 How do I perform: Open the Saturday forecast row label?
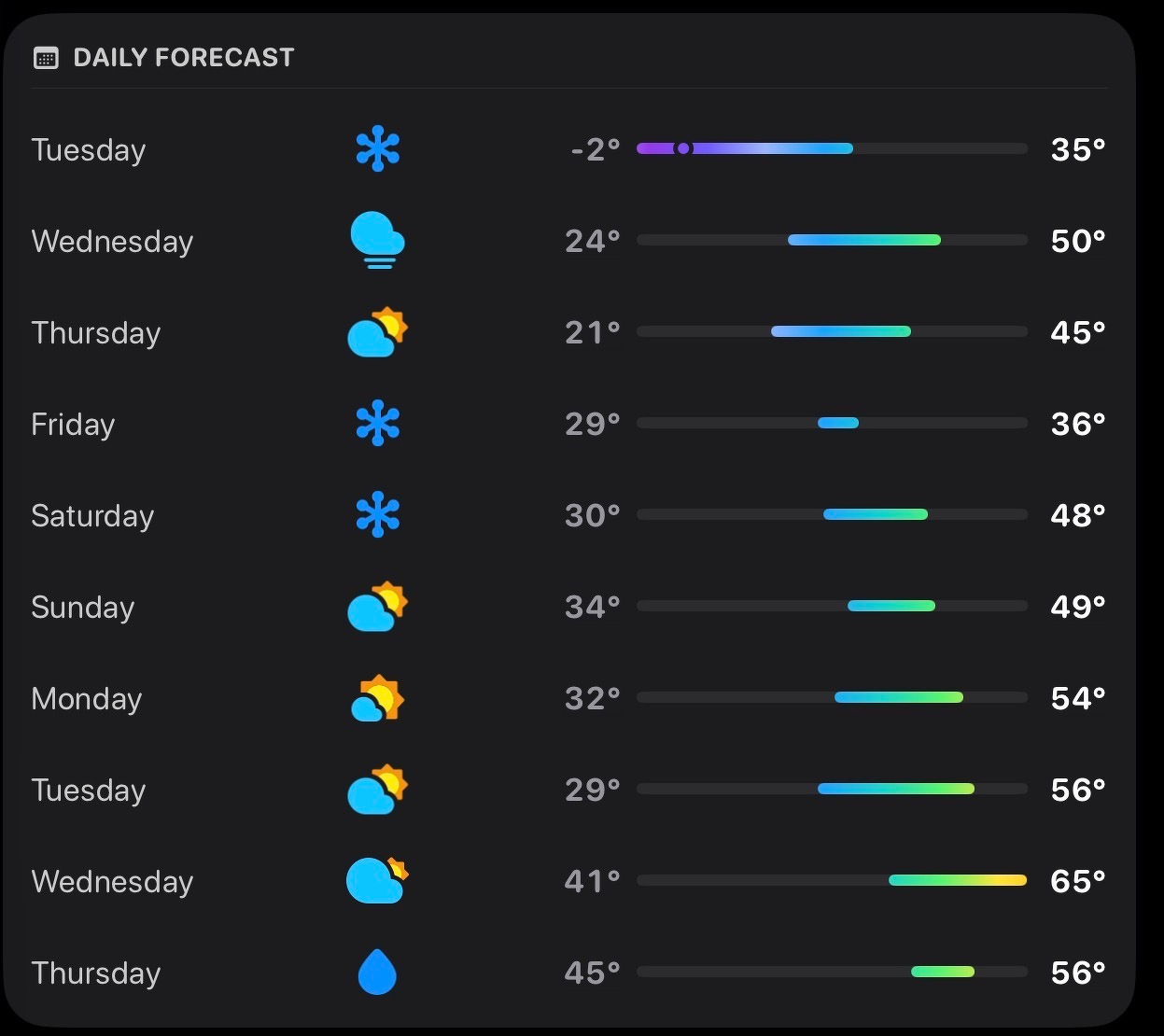pyautogui.click(x=92, y=516)
